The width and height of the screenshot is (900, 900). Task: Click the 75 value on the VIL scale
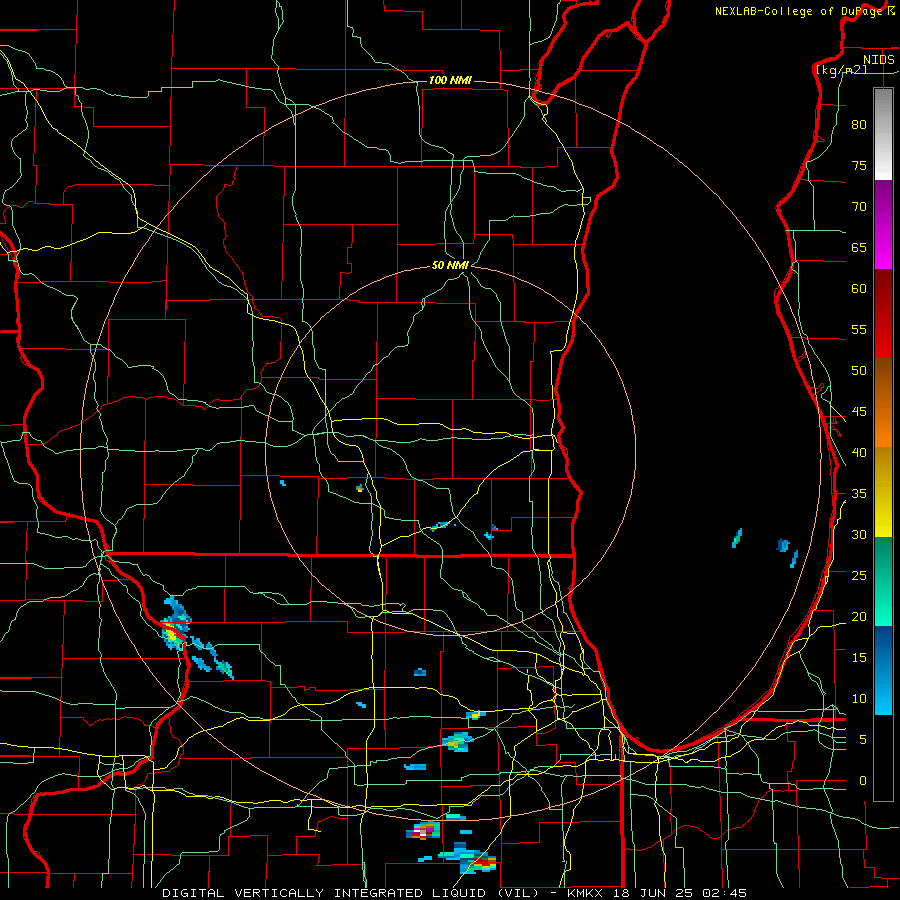tap(859, 165)
